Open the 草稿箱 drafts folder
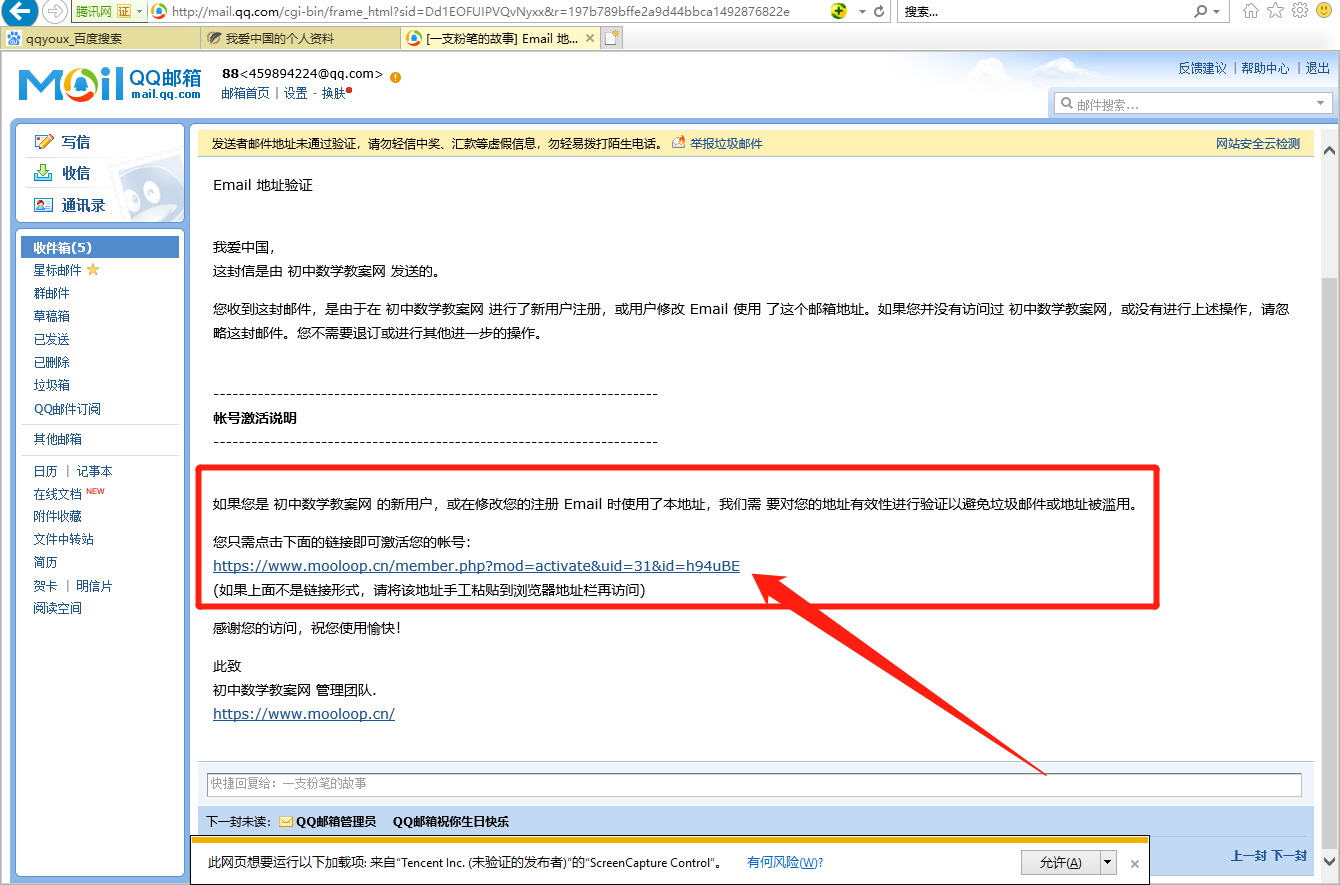 point(51,316)
